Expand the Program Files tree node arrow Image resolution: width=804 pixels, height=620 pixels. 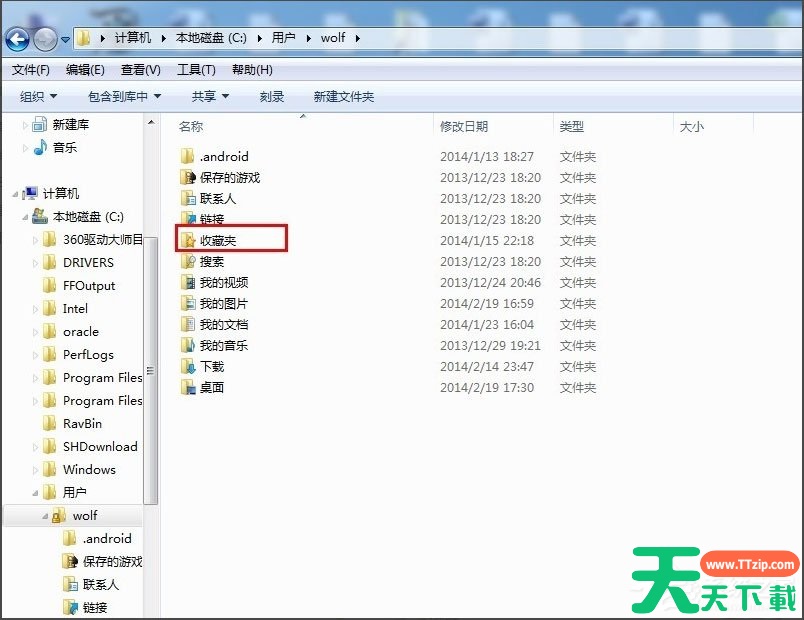tap(36, 378)
